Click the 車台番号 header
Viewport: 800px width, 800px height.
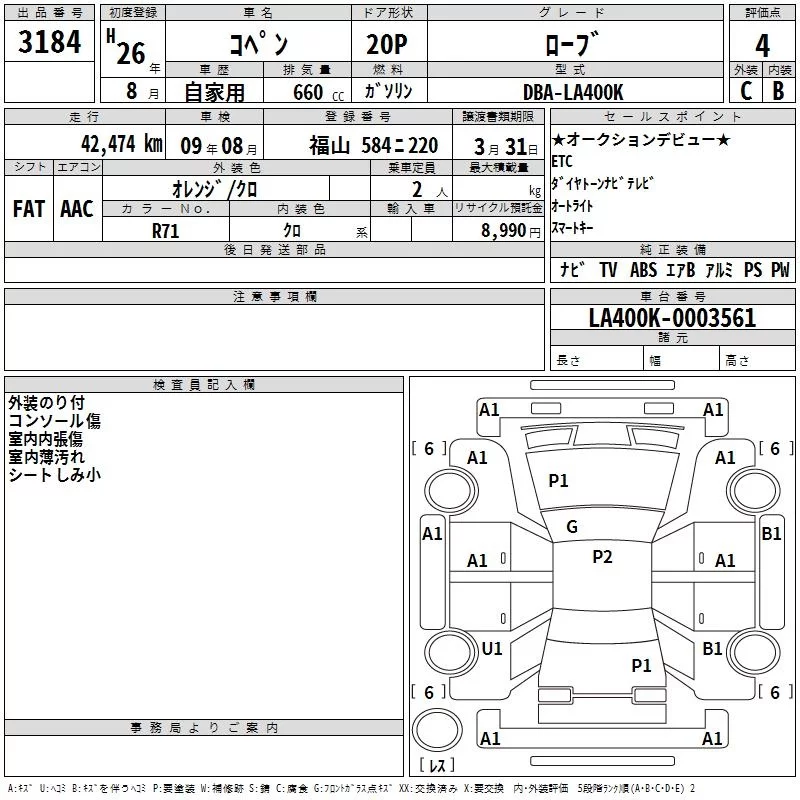click(x=672, y=296)
